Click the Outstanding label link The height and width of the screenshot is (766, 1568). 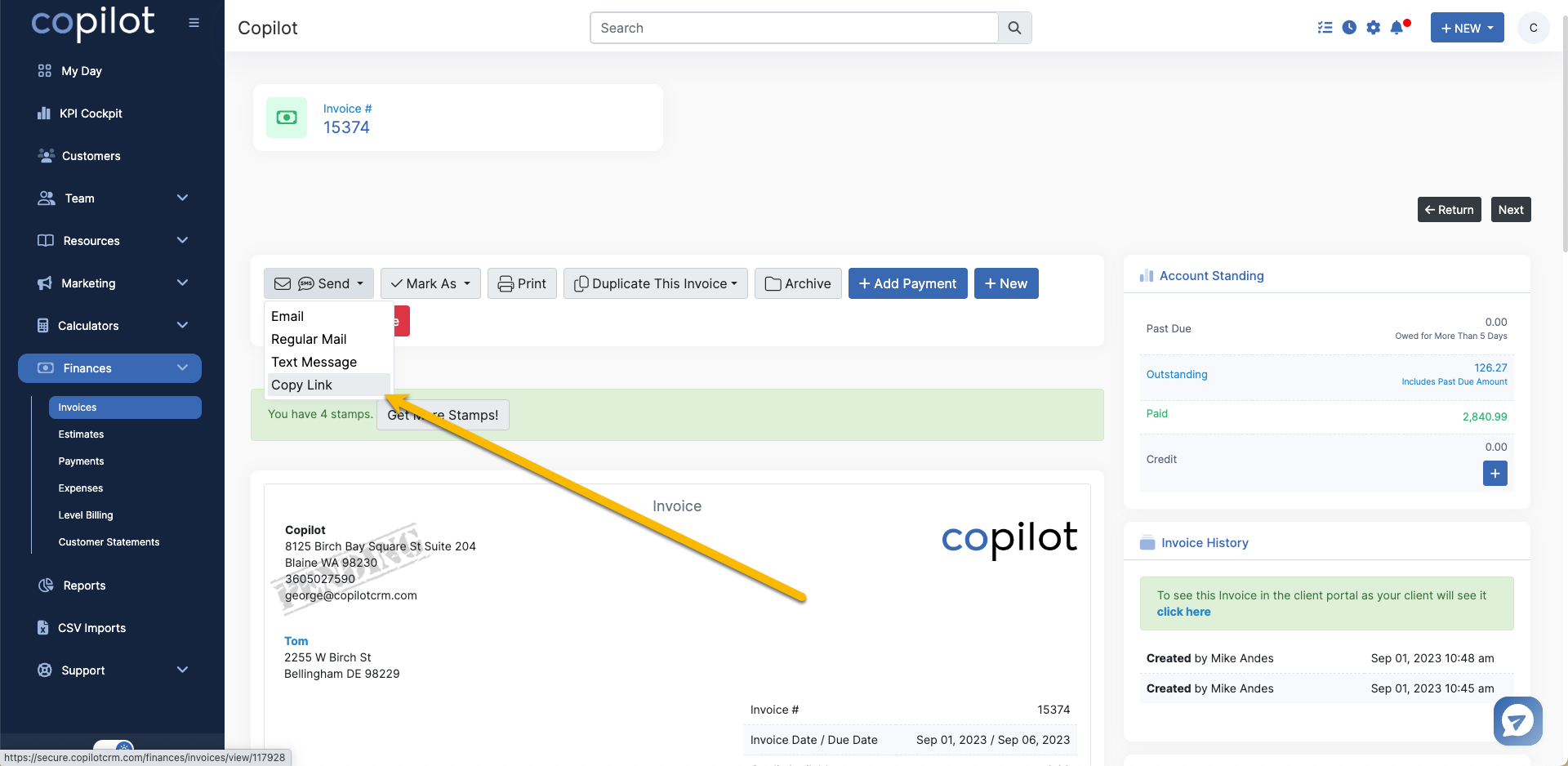coord(1177,374)
